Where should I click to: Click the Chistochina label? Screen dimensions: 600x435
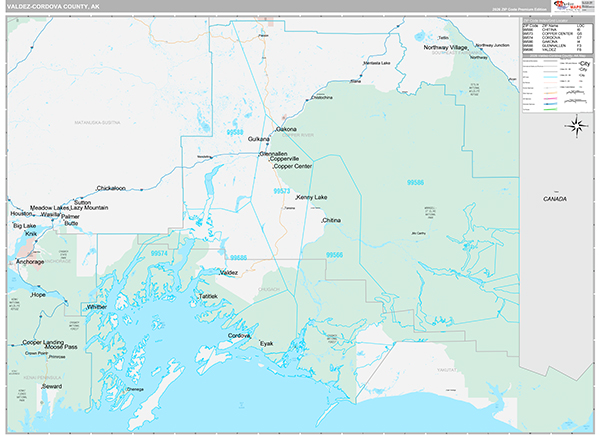pos(322,98)
